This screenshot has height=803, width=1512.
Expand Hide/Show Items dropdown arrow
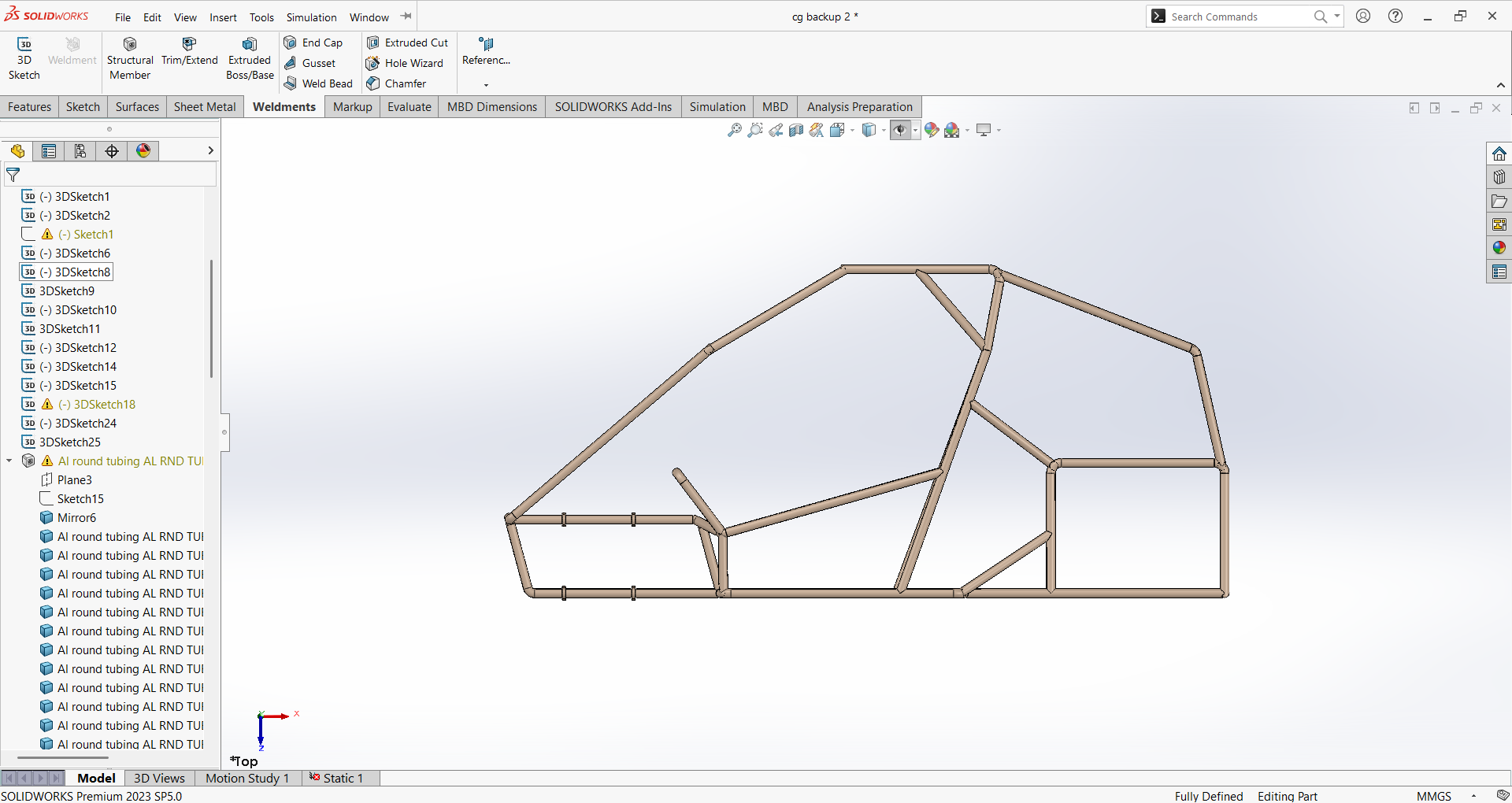(x=915, y=131)
